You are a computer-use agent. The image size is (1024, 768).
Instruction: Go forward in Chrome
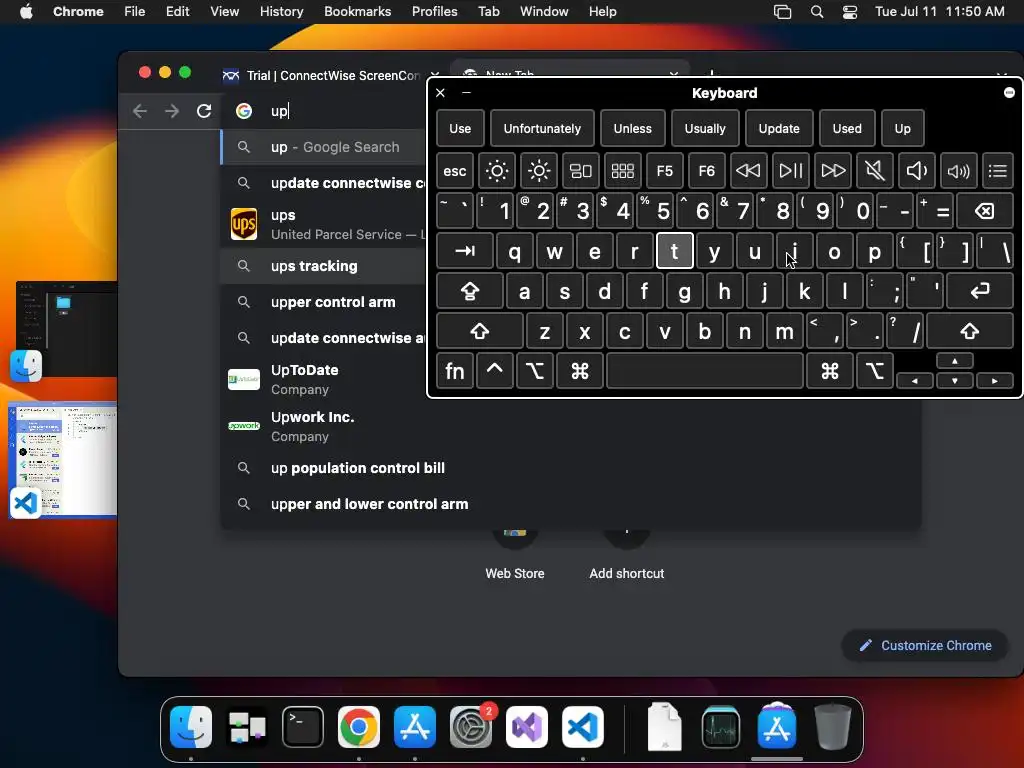pyautogui.click(x=172, y=112)
